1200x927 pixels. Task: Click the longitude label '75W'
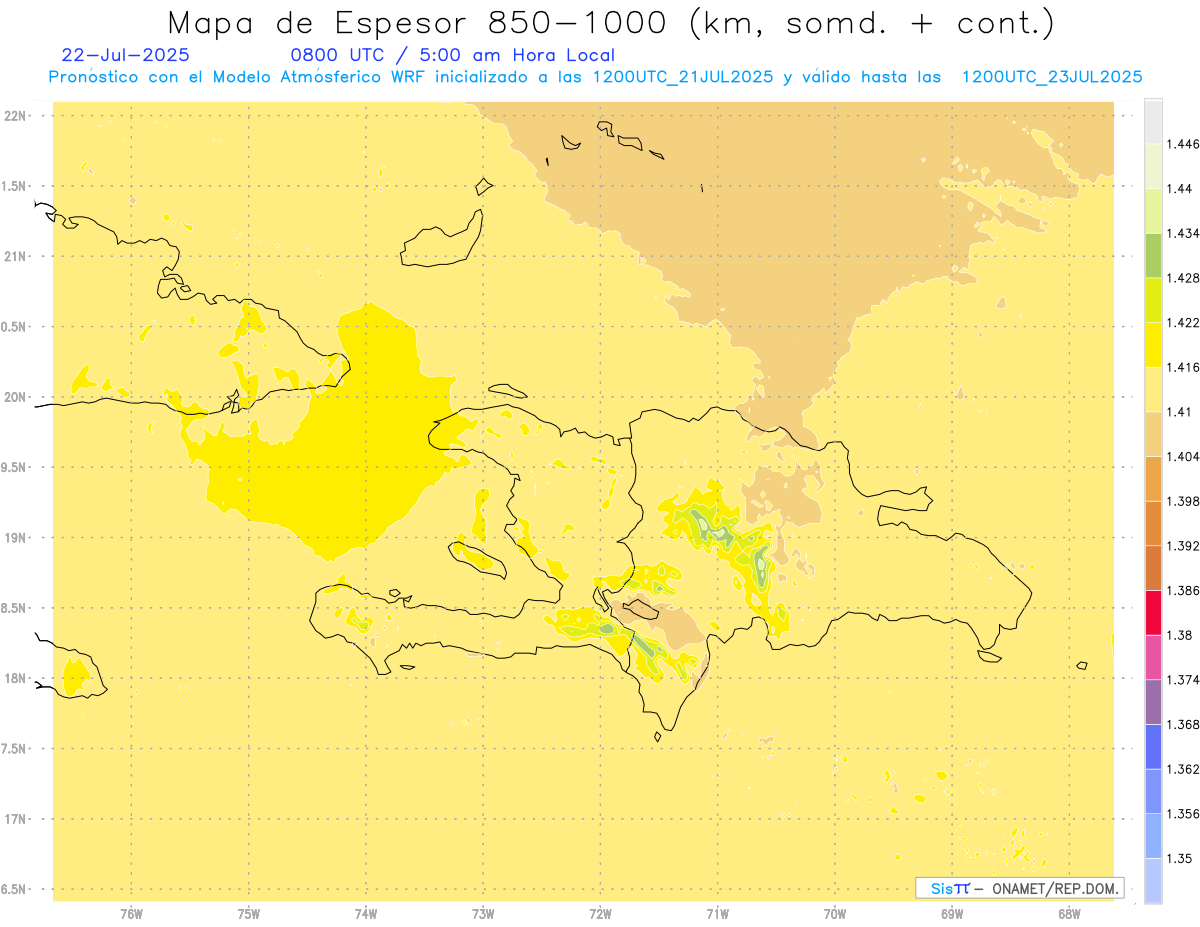click(x=248, y=914)
